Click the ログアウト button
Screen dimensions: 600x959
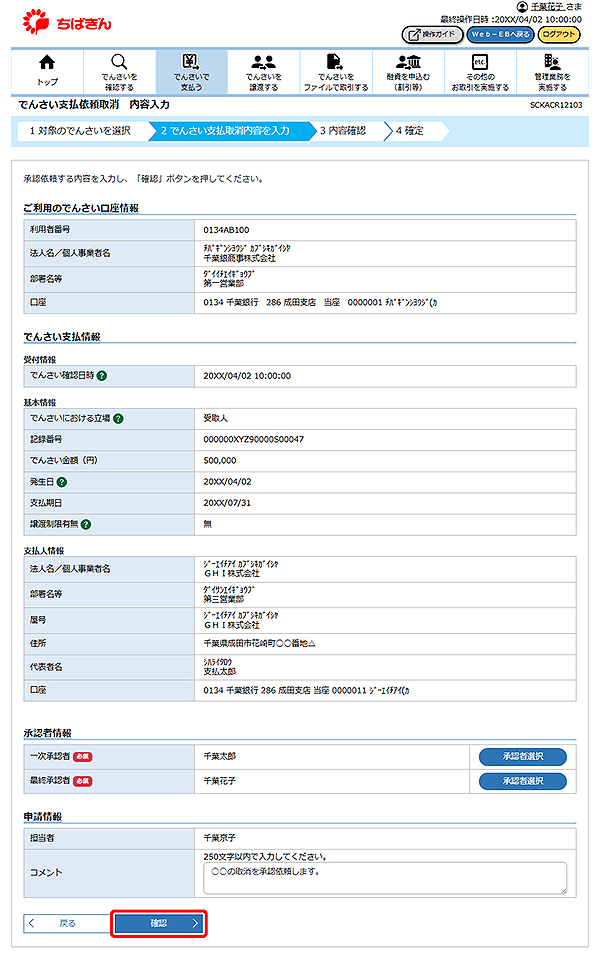(559, 35)
